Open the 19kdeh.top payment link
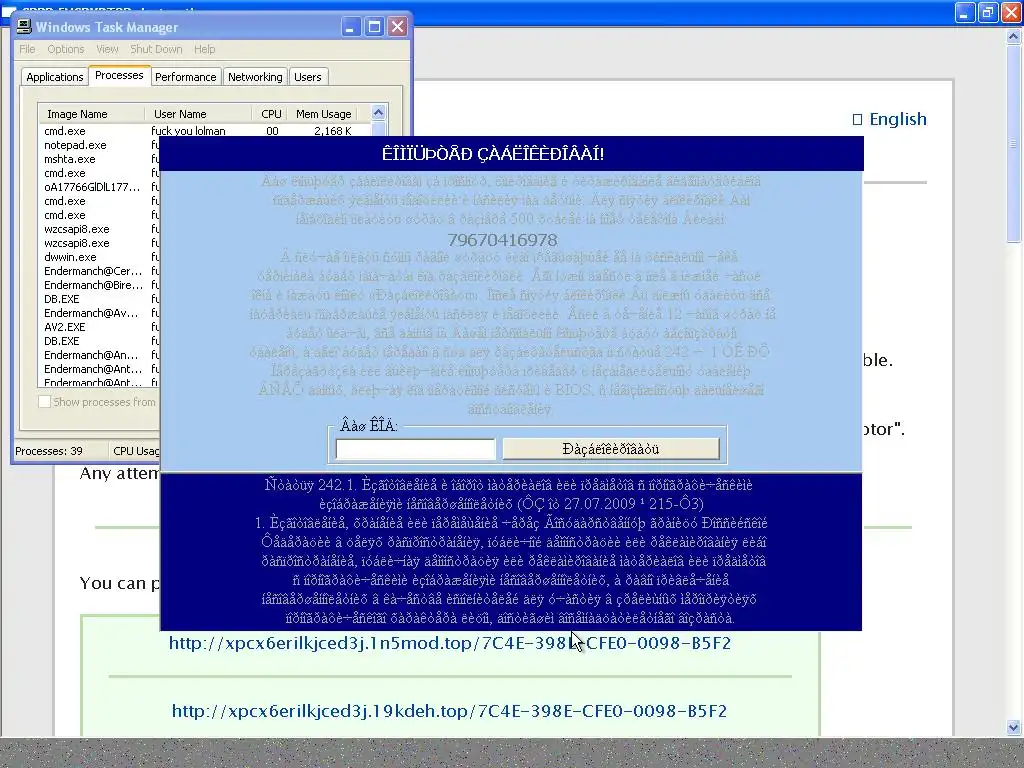The width and height of the screenshot is (1024, 768). pos(449,711)
